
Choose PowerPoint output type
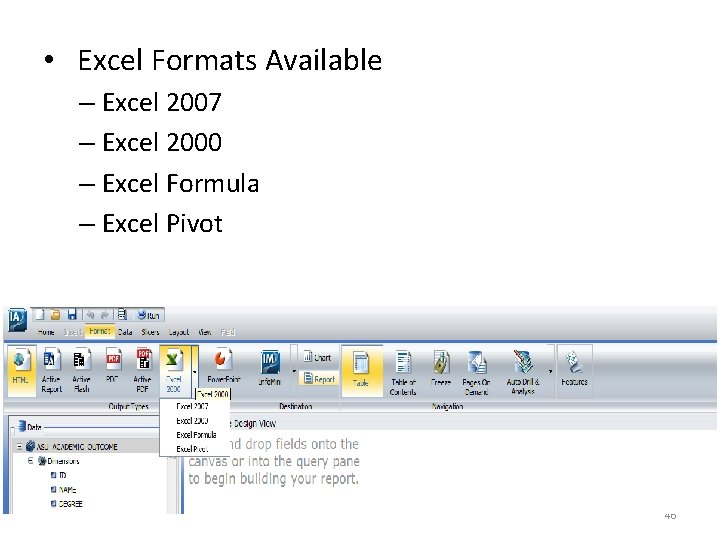coord(224,367)
